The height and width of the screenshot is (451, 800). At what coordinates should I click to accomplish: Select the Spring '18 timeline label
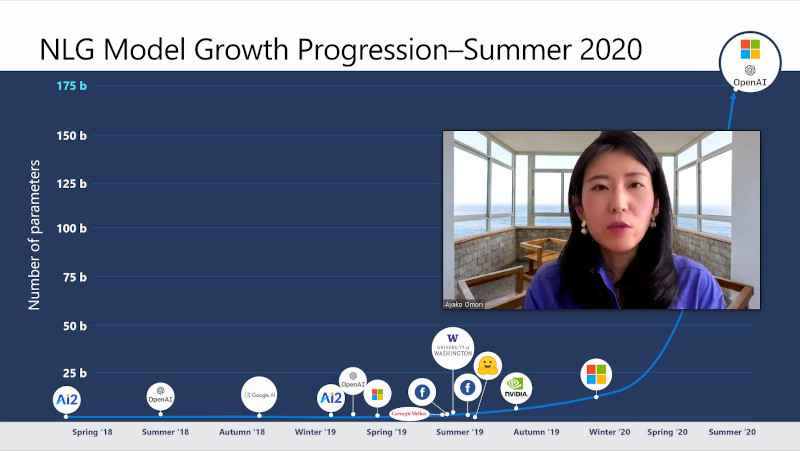[x=92, y=432]
